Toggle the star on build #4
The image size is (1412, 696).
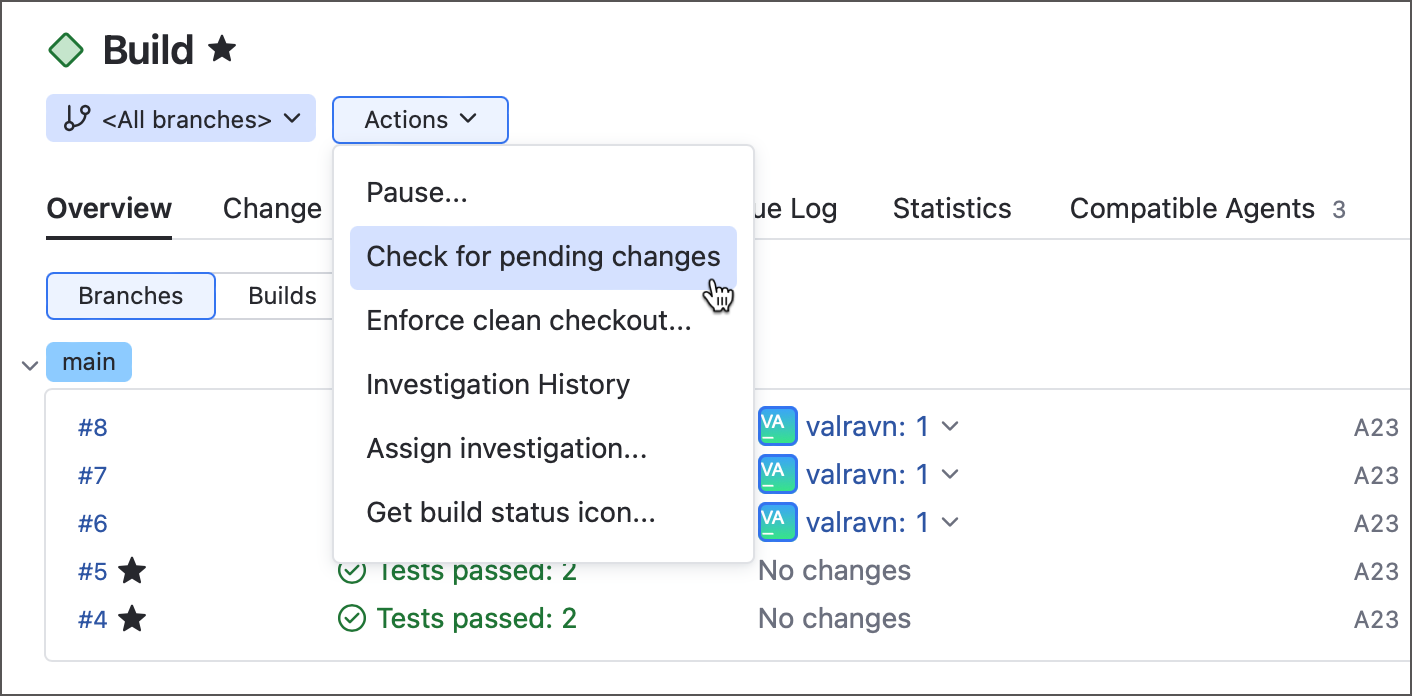point(132,620)
